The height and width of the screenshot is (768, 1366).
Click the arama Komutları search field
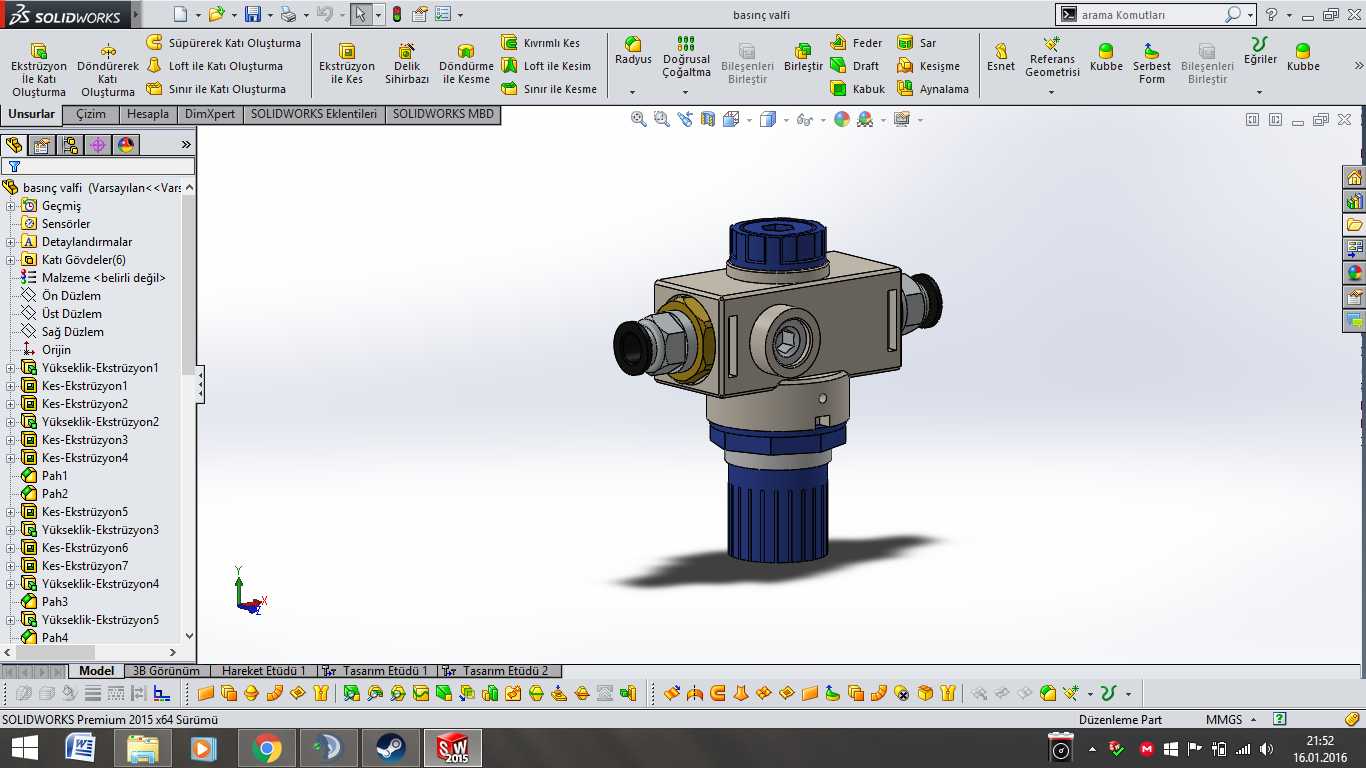click(1150, 15)
